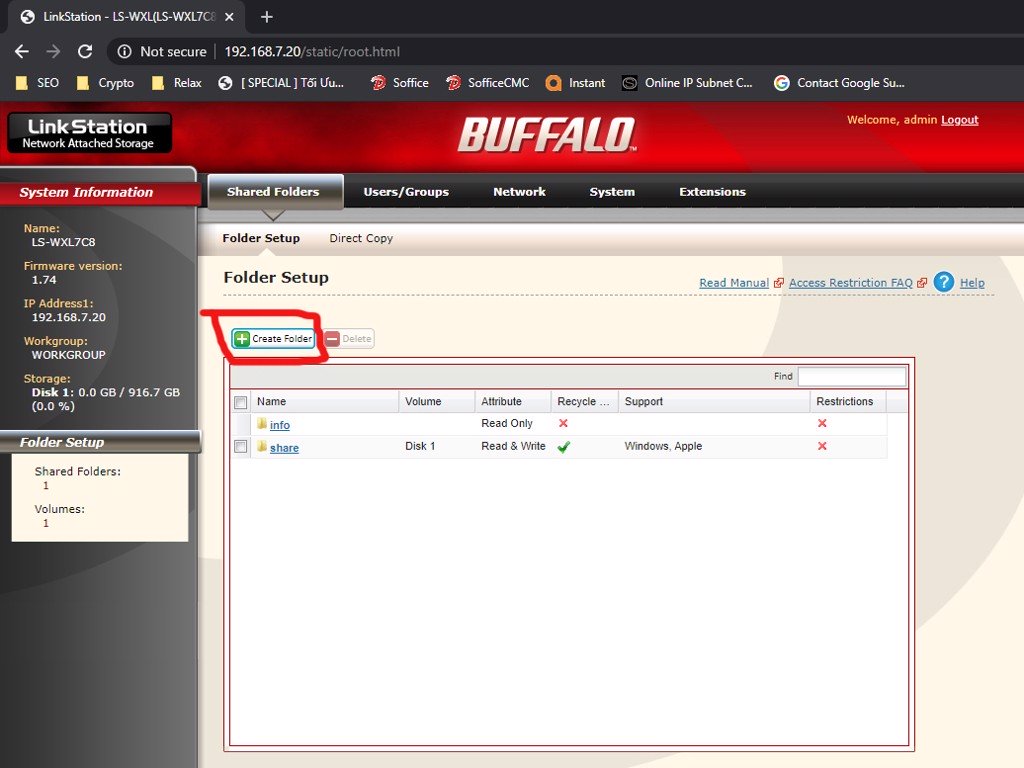This screenshot has width=1024, height=768.
Task: Sort by the Volume column header
Action: (437, 402)
